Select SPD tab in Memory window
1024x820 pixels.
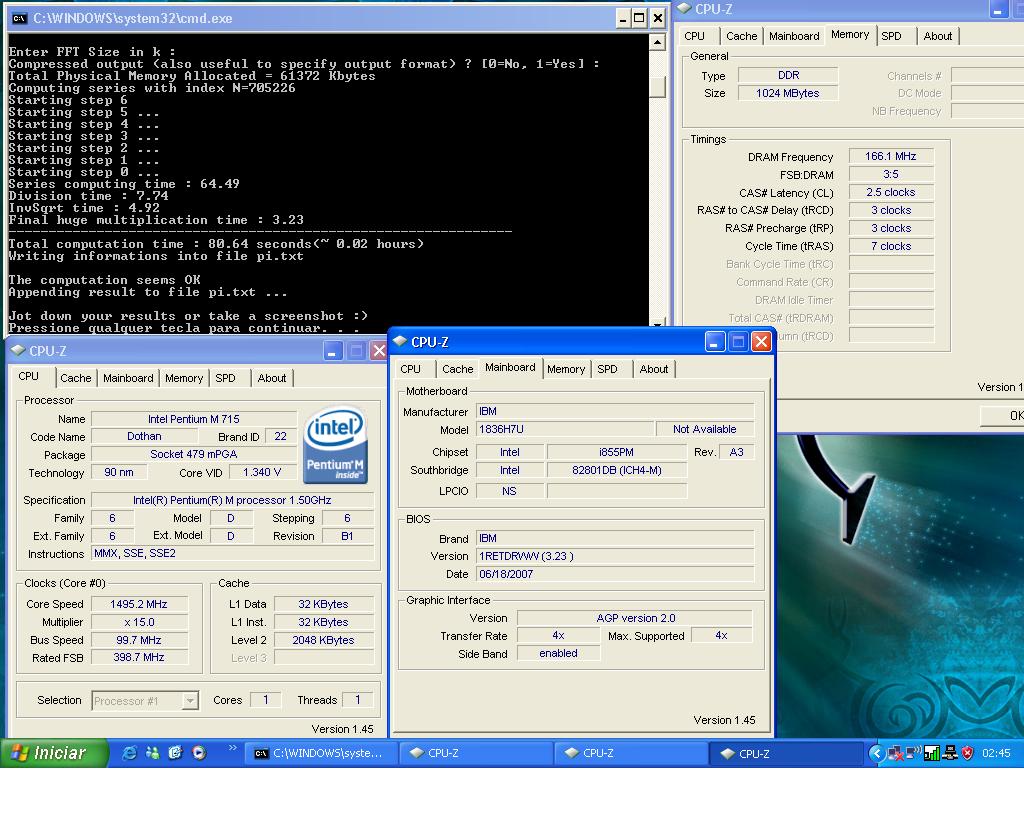point(891,36)
